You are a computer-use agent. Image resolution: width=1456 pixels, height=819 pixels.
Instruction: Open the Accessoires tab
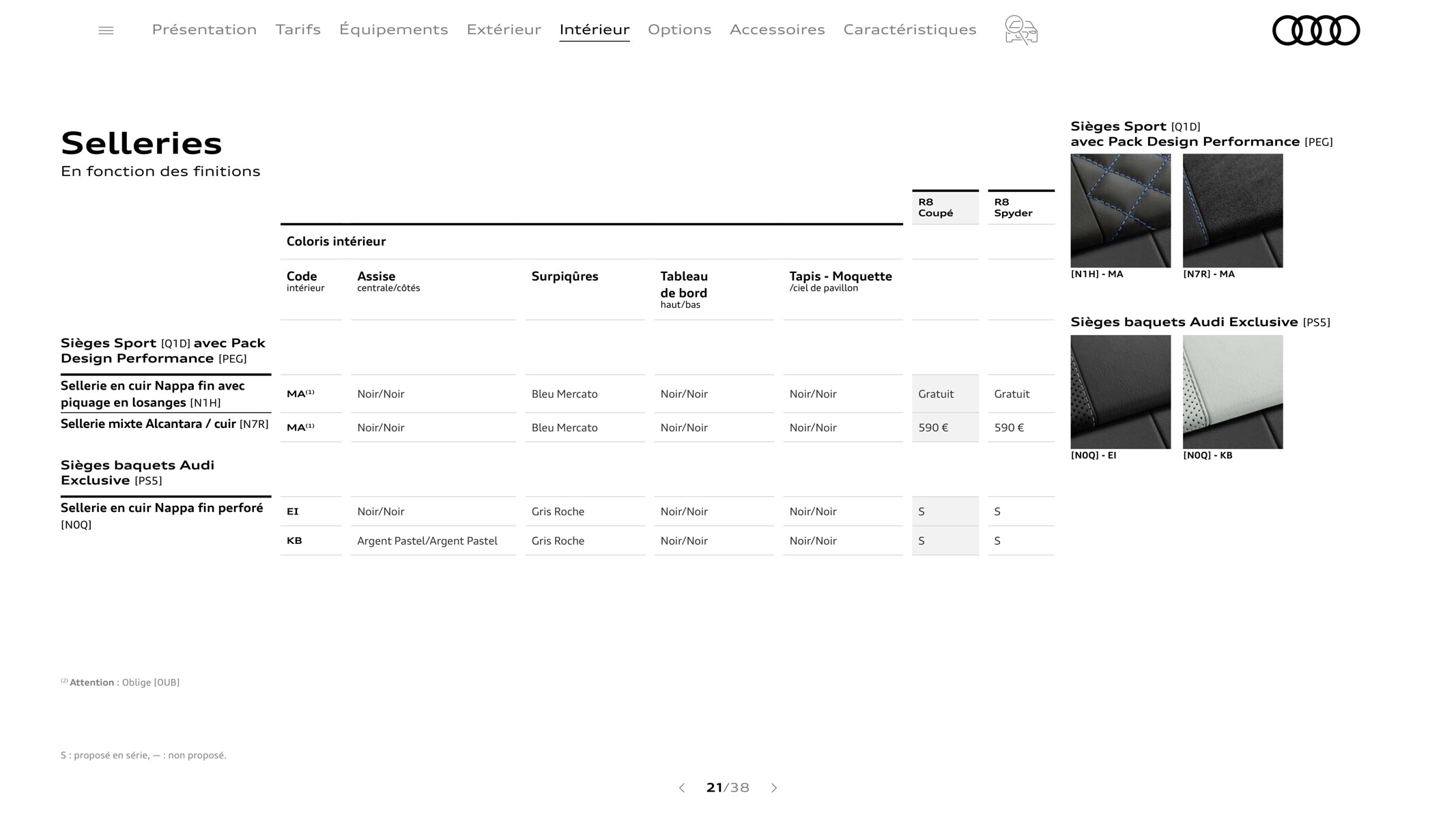[x=777, y=29]
